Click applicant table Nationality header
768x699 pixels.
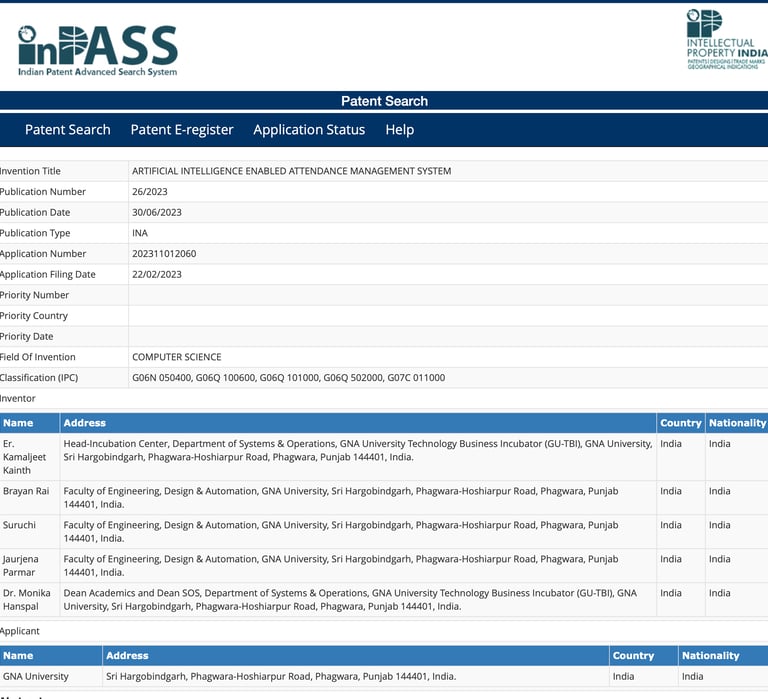[x=723, y=655]
